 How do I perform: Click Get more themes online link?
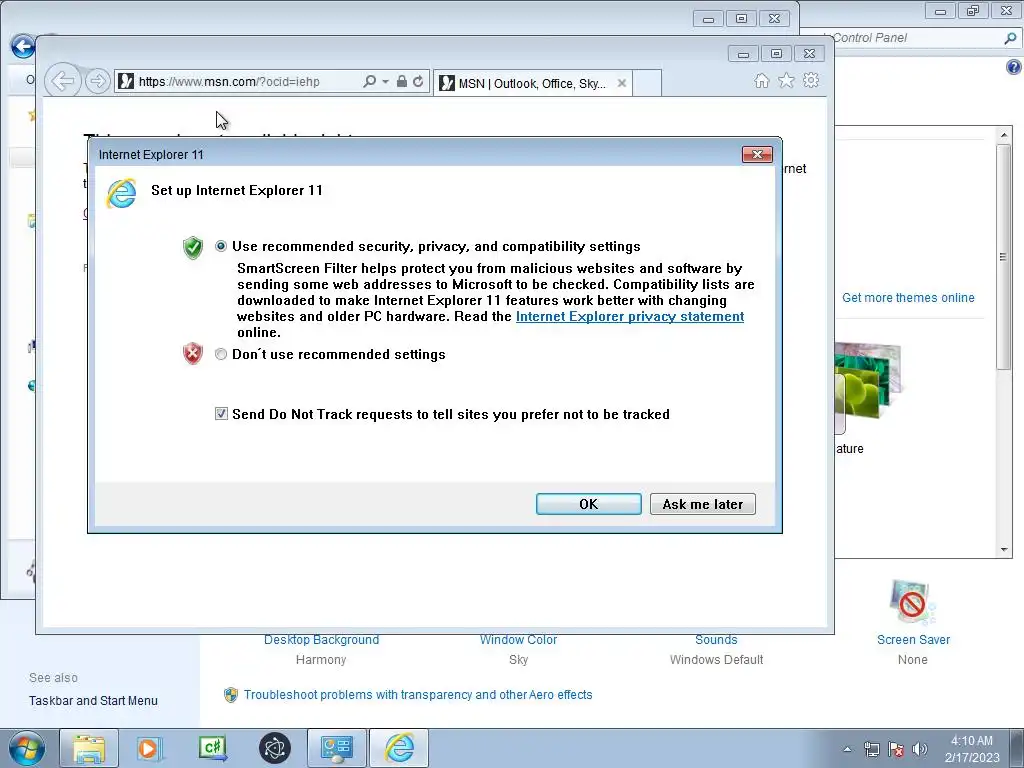click(908, 298)
